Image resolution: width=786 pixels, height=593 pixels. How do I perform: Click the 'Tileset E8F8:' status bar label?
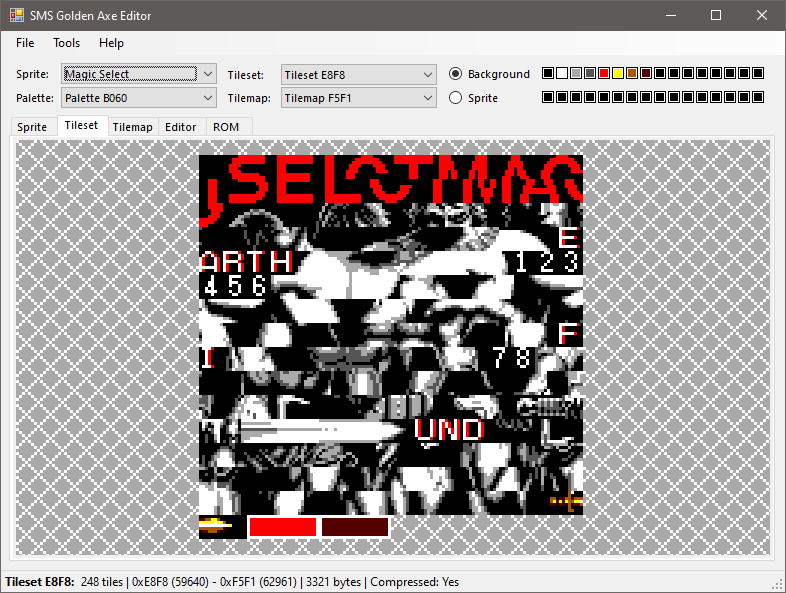[40, 582]
